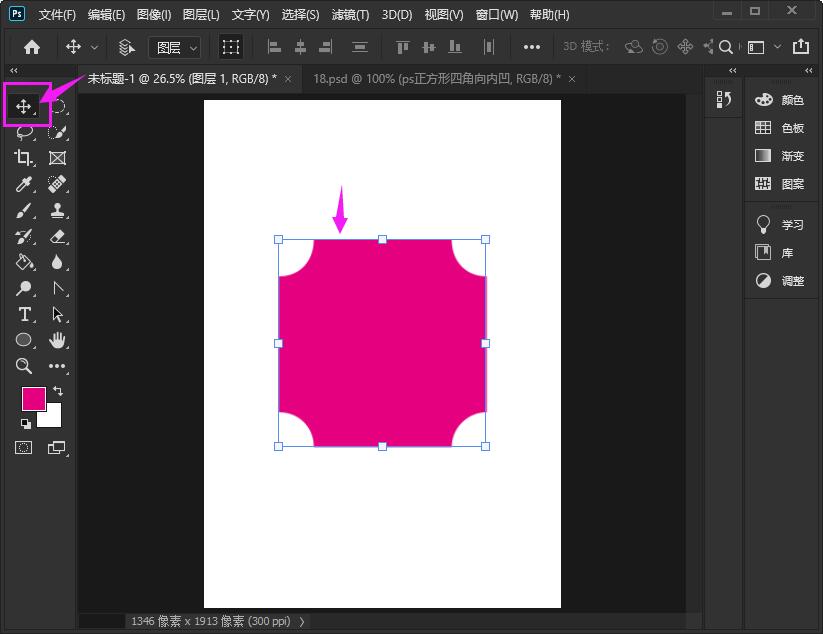Align right edges in options bar
The height and width of the screenshot is (634, 823).
(x=326, y=47)
